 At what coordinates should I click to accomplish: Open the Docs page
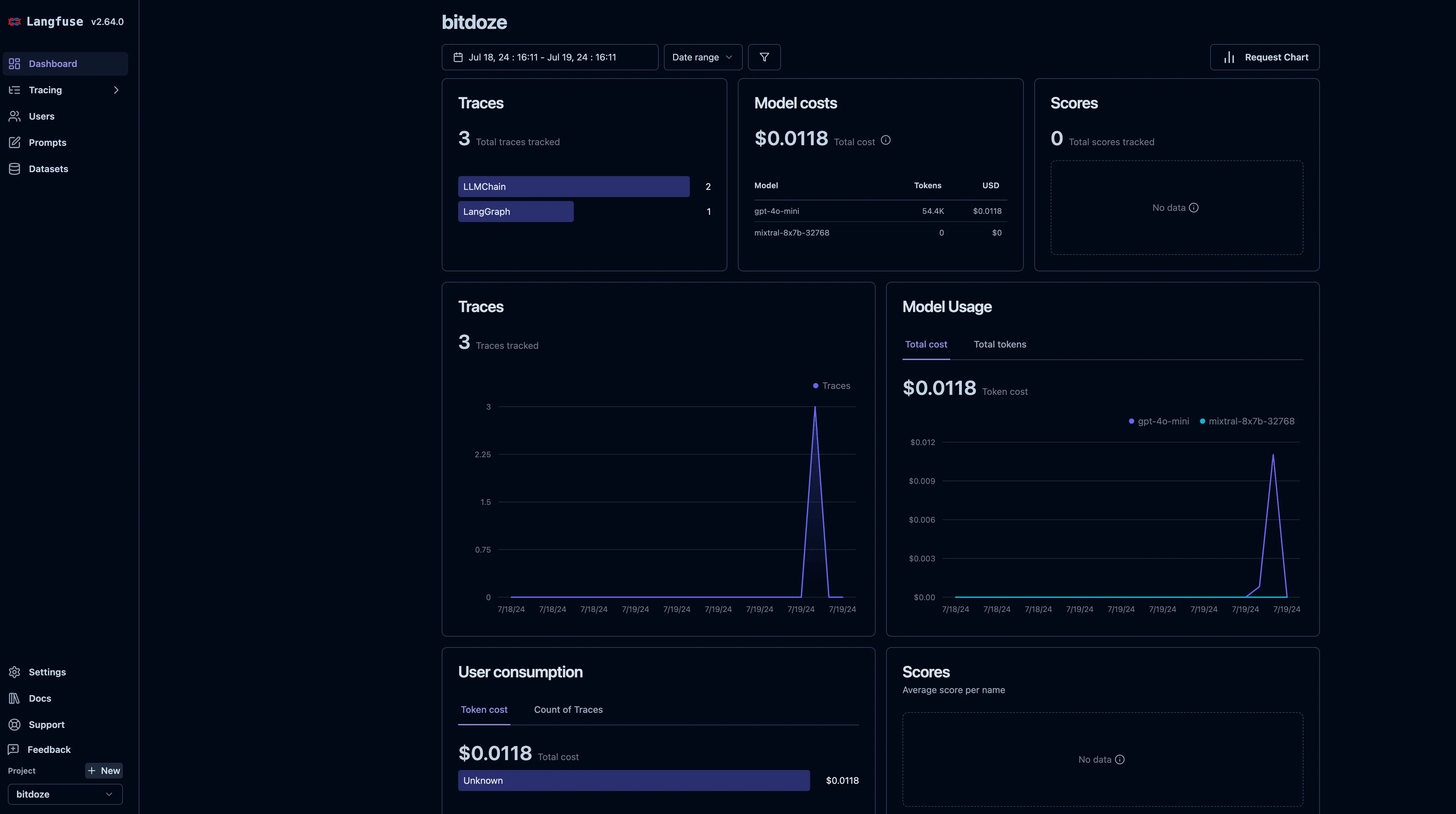(x=40, y=698)
